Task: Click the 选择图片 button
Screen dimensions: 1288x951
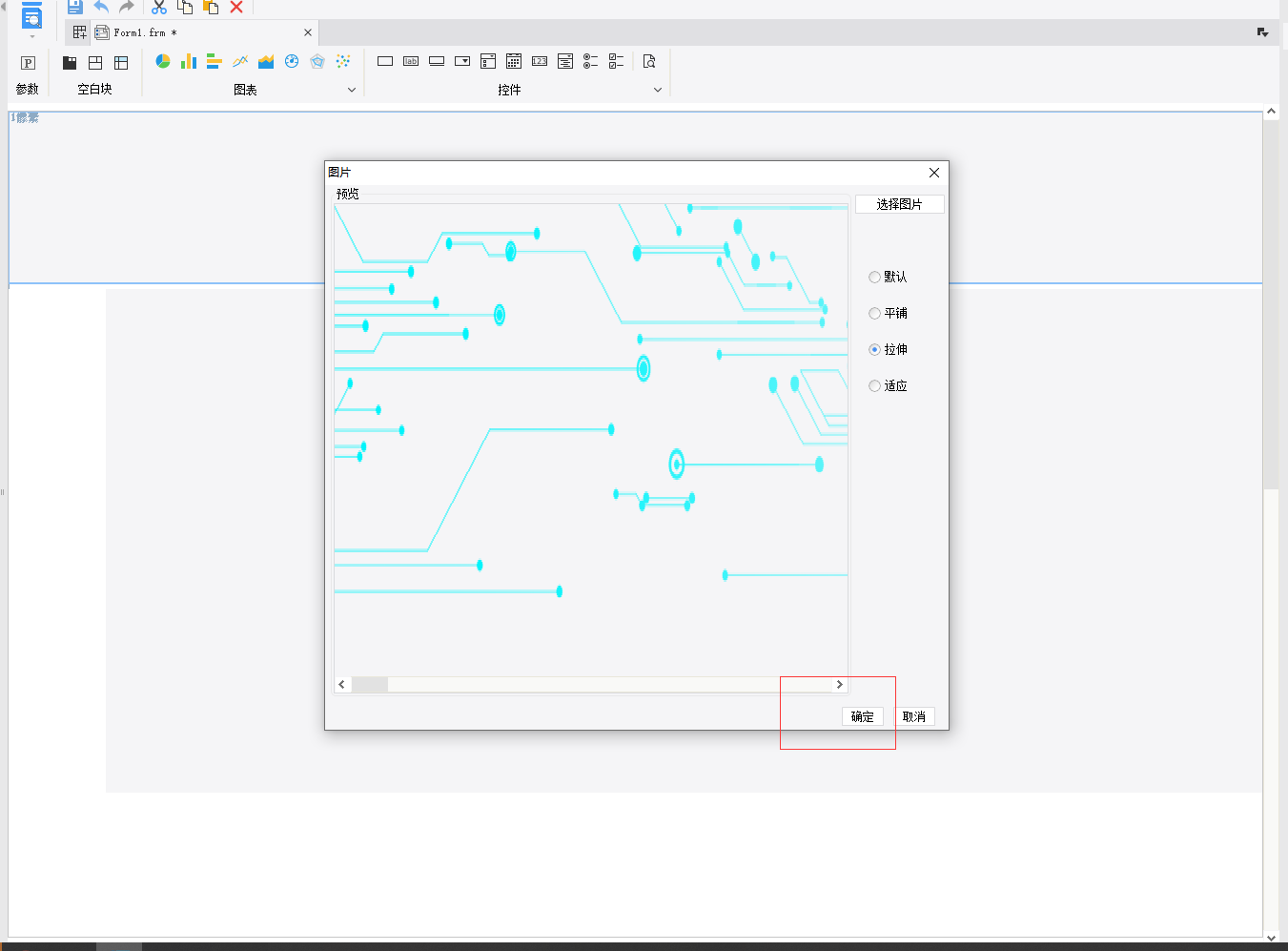Action: [x=899, y=204]
